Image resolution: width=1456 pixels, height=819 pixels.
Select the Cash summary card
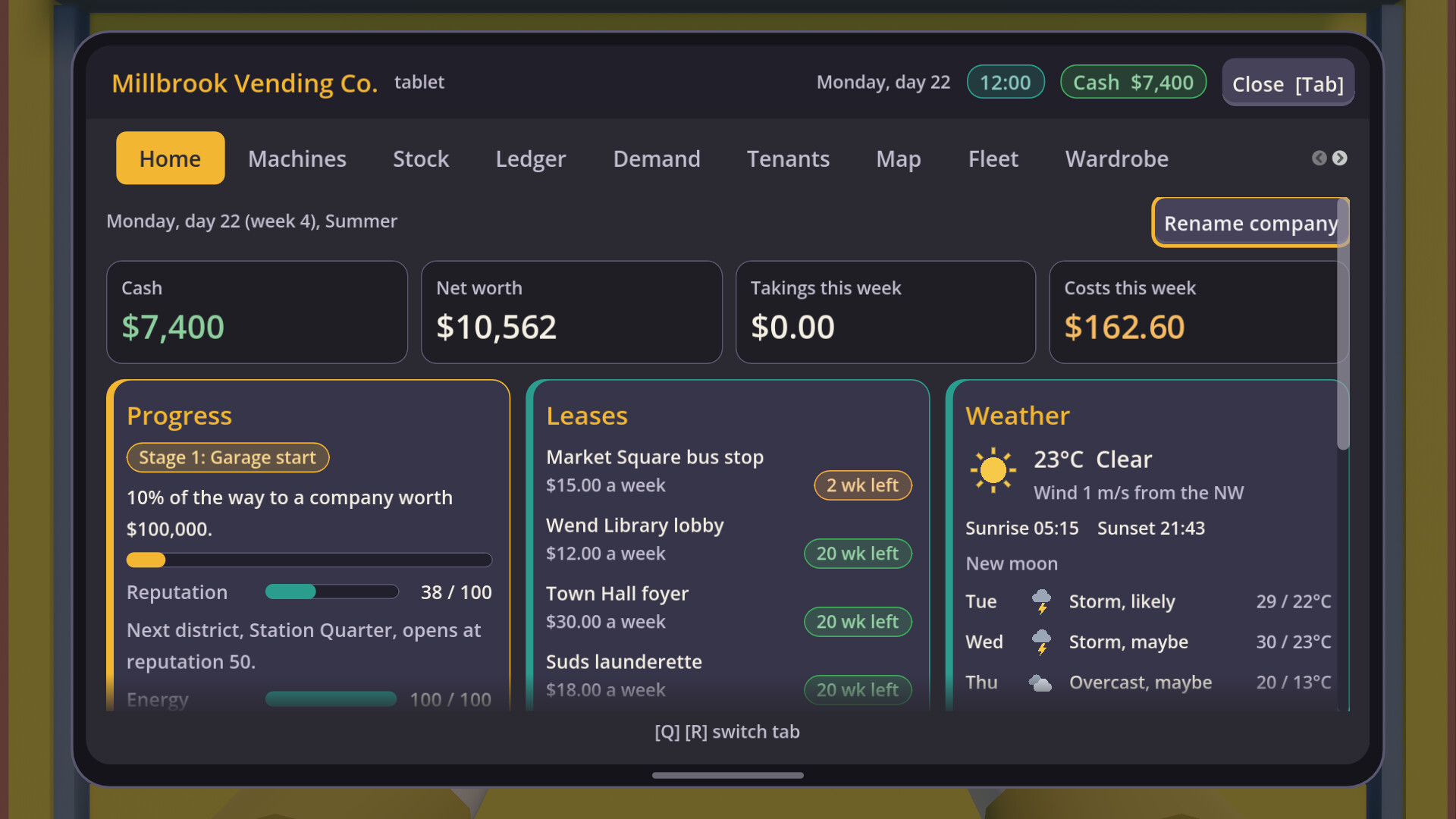257,312
